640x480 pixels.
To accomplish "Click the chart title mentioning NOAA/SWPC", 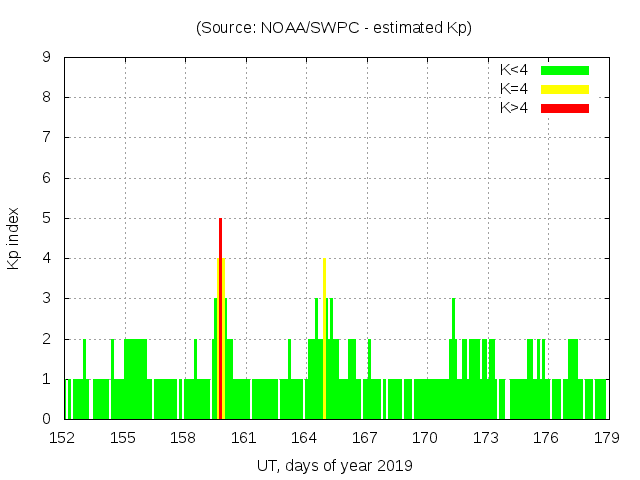I will [334, 27].
